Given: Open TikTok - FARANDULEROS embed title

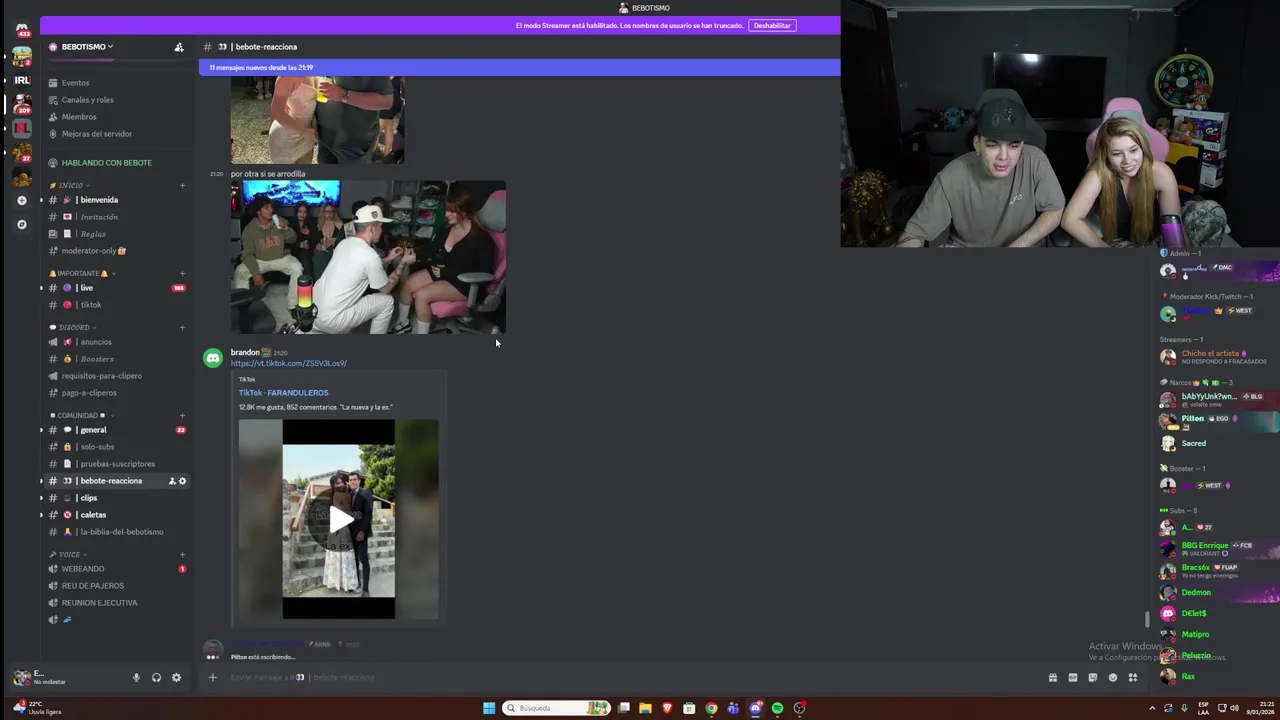Looking at the screenshot, I should (283, 393).
